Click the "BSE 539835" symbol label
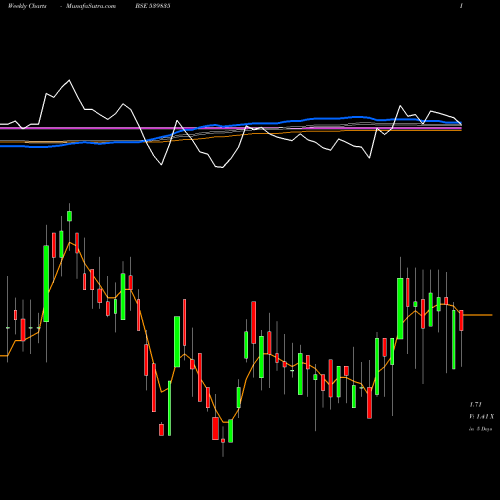 pyautogui.click(x=153, y=6)
